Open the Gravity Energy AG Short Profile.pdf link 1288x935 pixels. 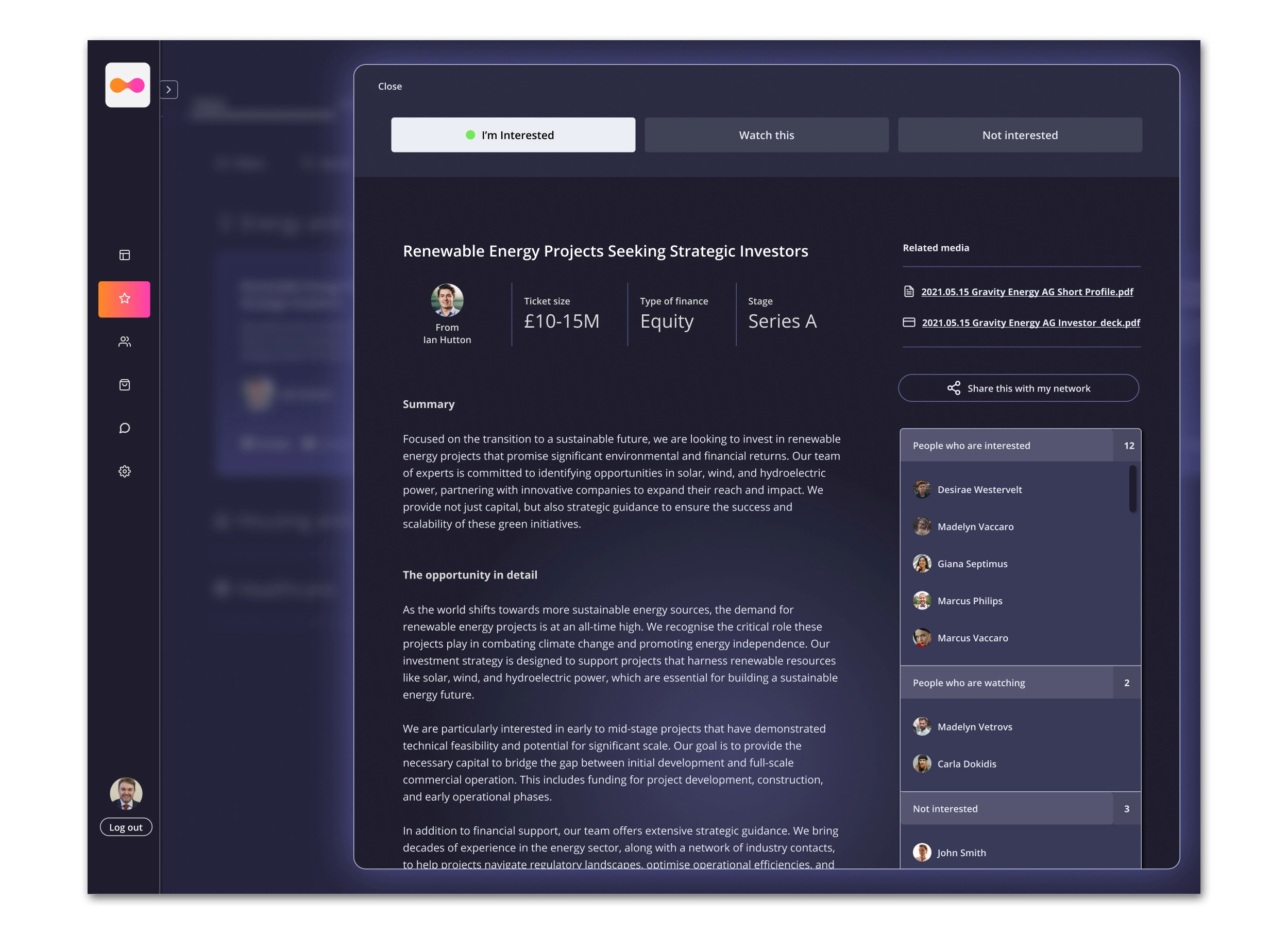click(x=1027, y=292)
